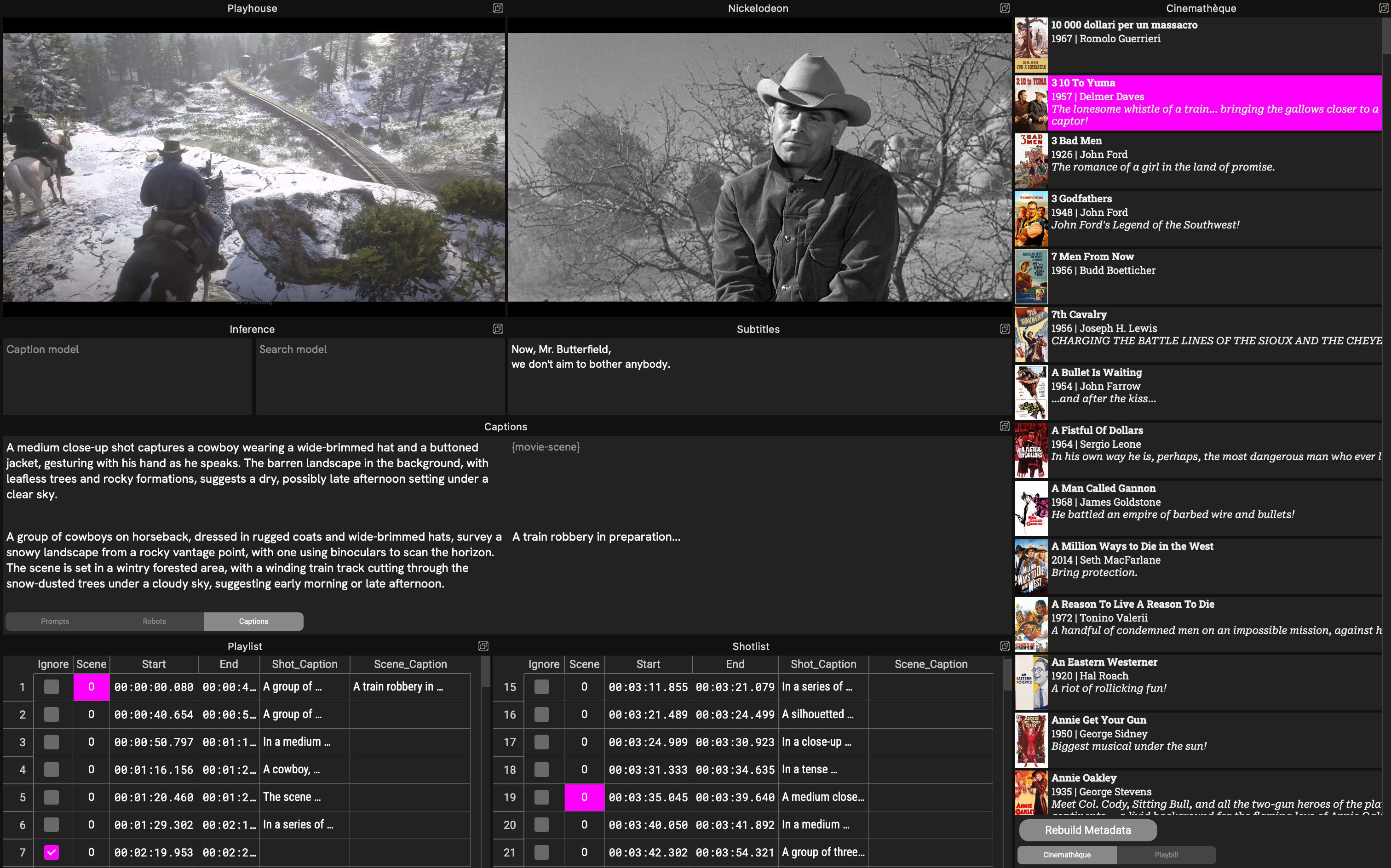1391x868 pixels.
Task: Select the Robots segment button
Action: [154, 621]
